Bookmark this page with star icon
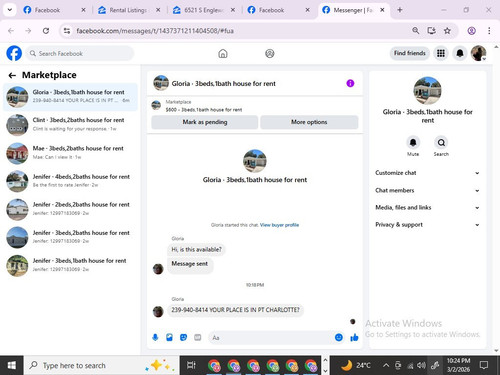500x375 pixels. (x=447, y=31)
